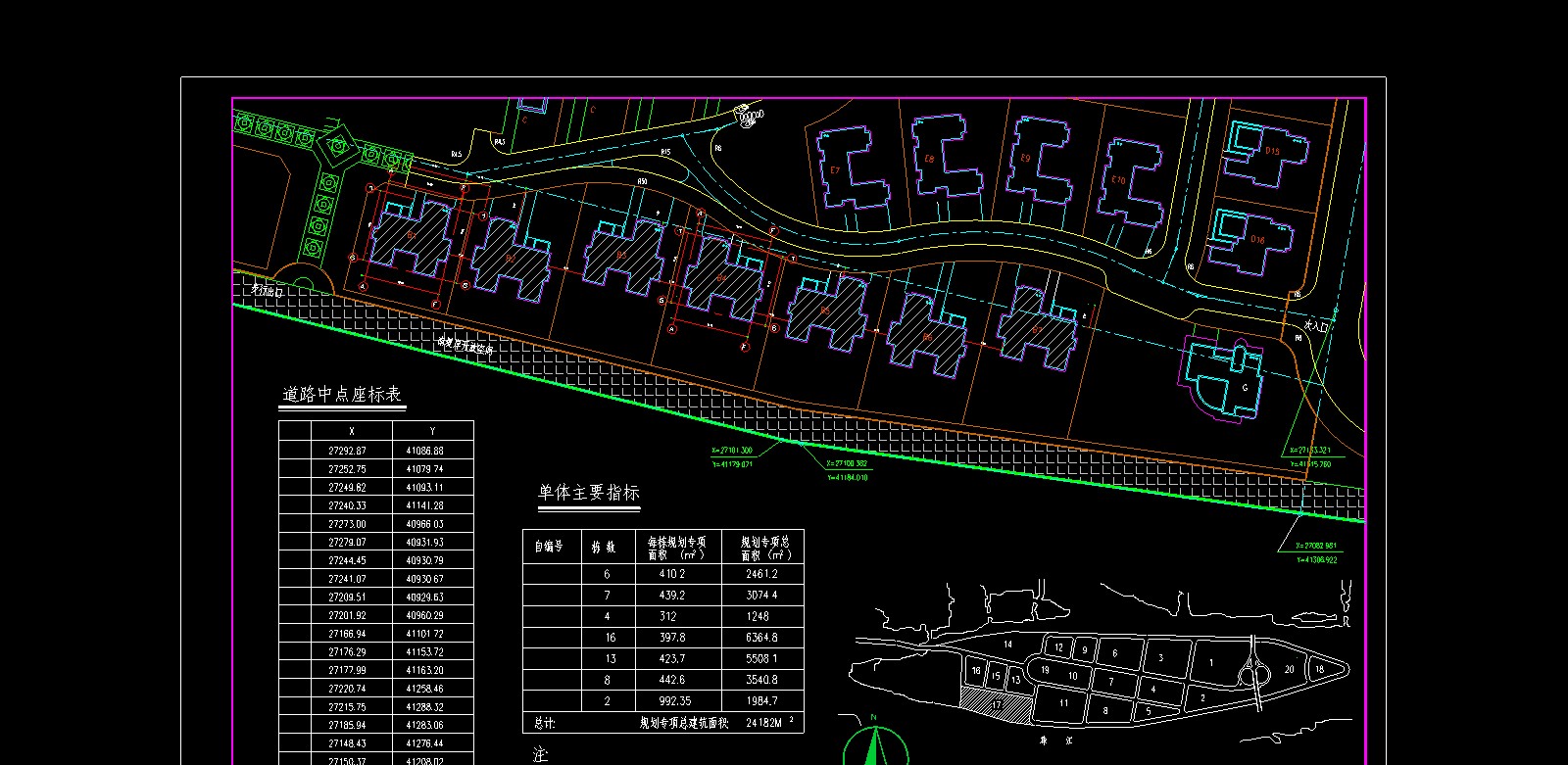Image resolution: width=1568 pixels, height=765 pixels.
Task: Select the 992.35 area cell
Action: (674, 701)
